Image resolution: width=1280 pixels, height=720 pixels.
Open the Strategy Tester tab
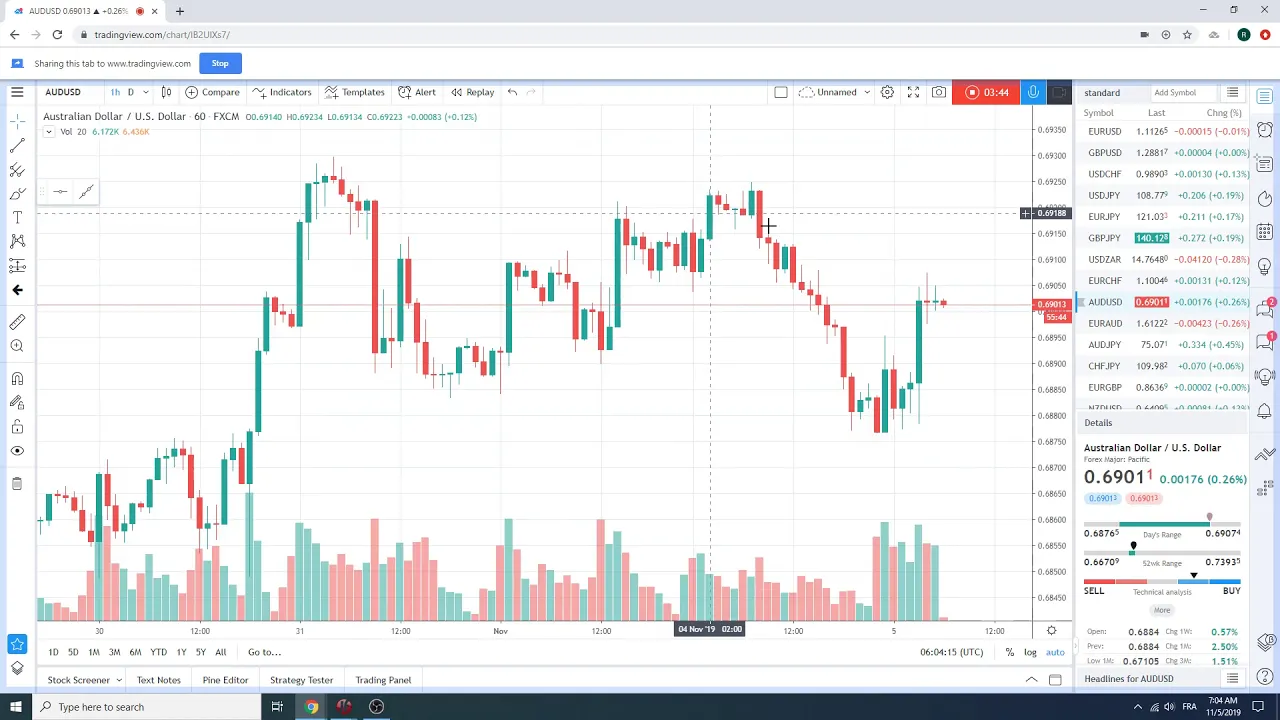tap(301, 680)
